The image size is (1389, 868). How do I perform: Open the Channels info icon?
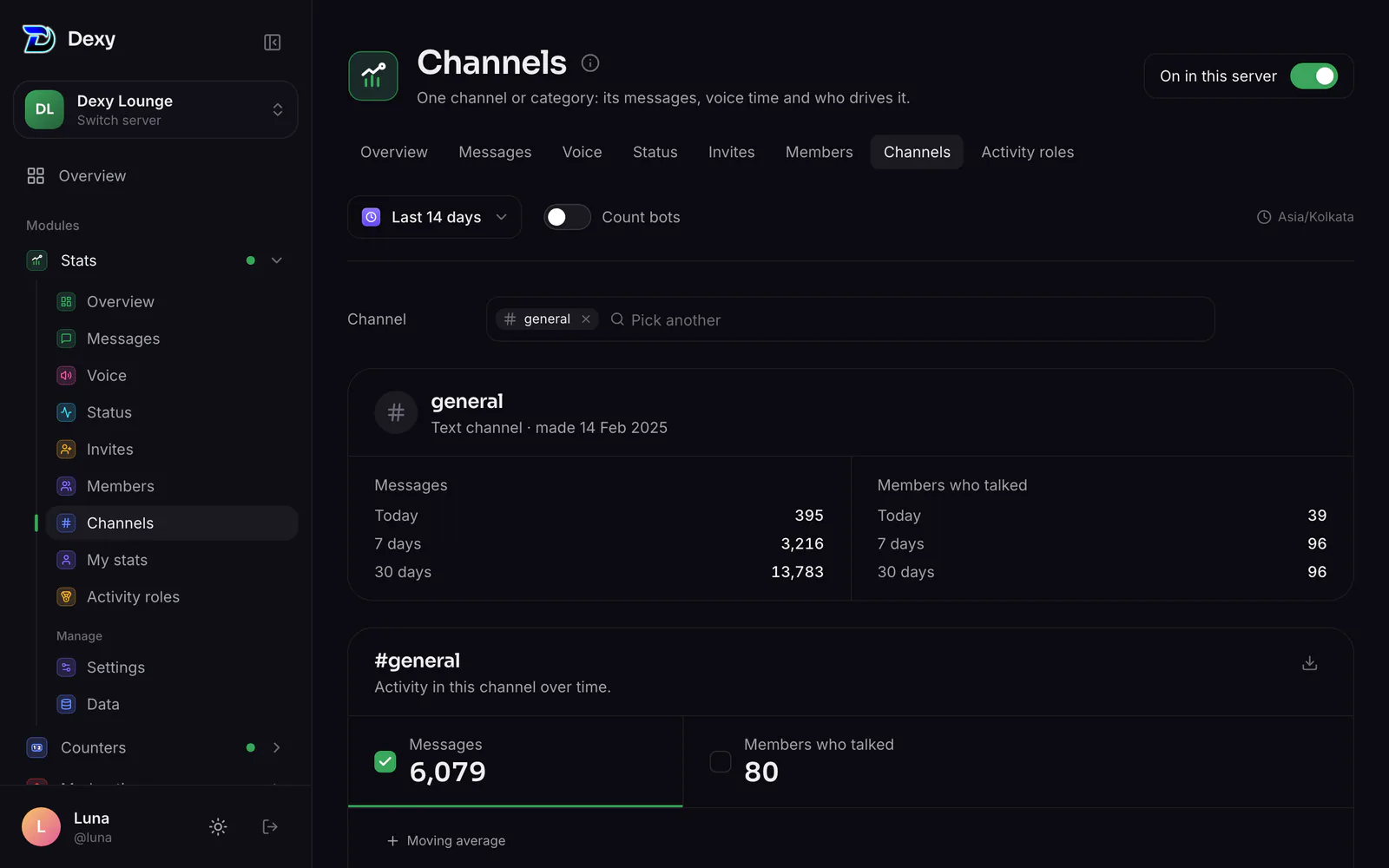pos(590,62)
